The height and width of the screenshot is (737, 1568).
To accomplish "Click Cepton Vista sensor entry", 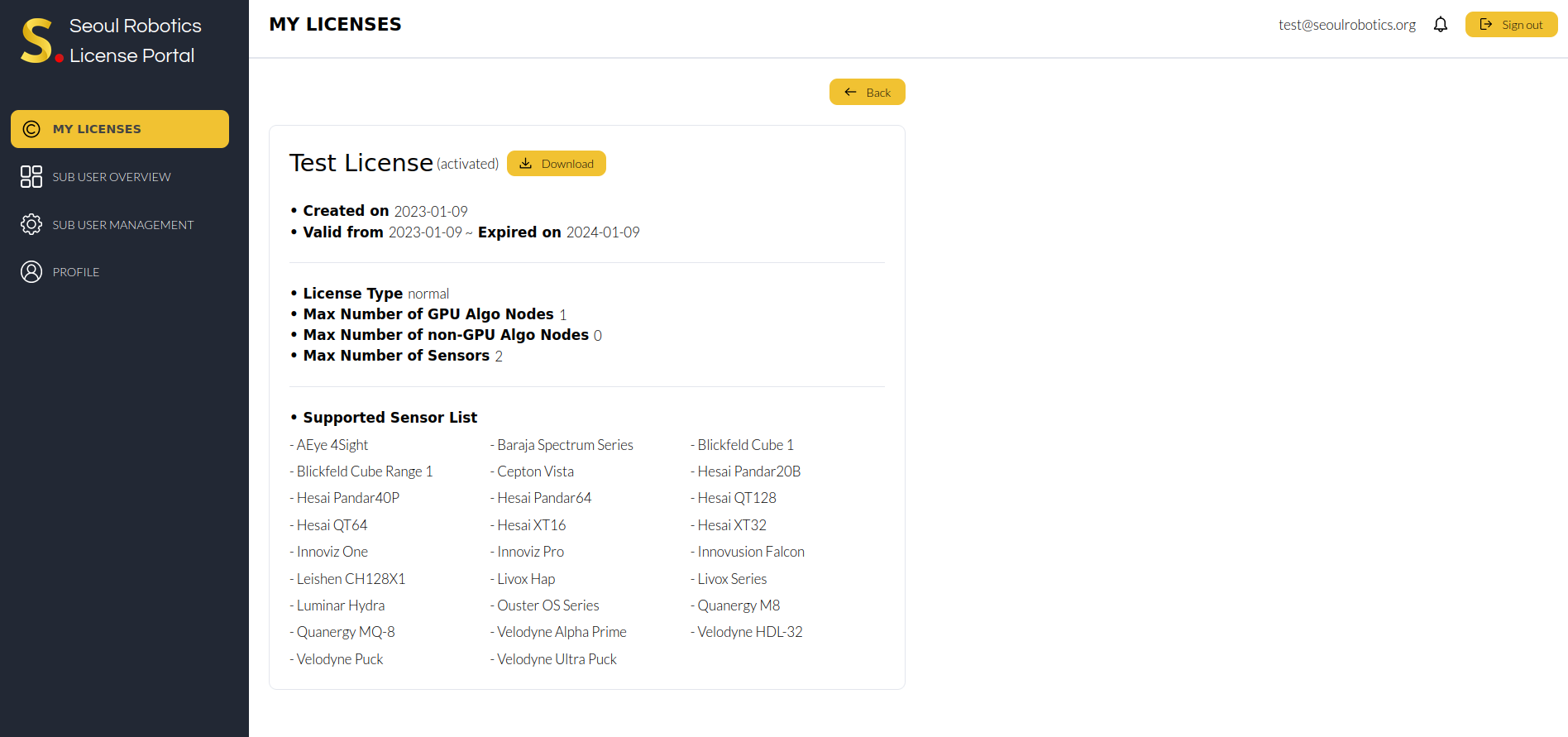I will coord(532,471).
